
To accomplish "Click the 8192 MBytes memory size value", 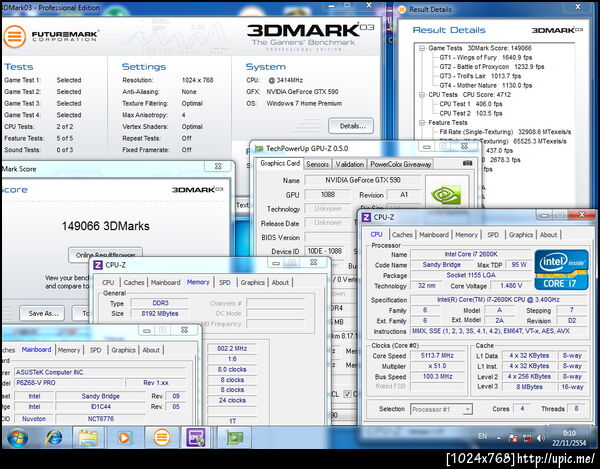I will pyautogui.click(x=160, y=314).
